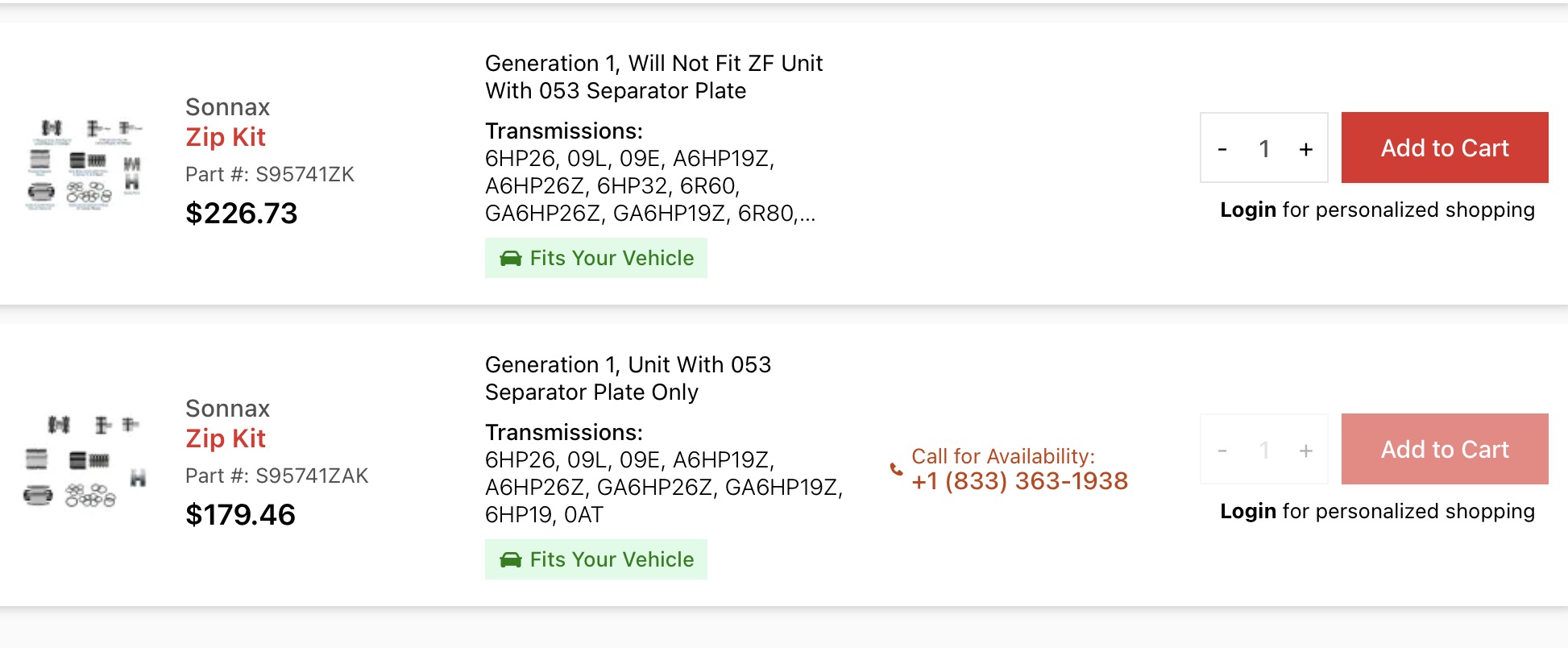Click the phone icon beside Call for Availability
1568x648 pixels.
point(896,469)
